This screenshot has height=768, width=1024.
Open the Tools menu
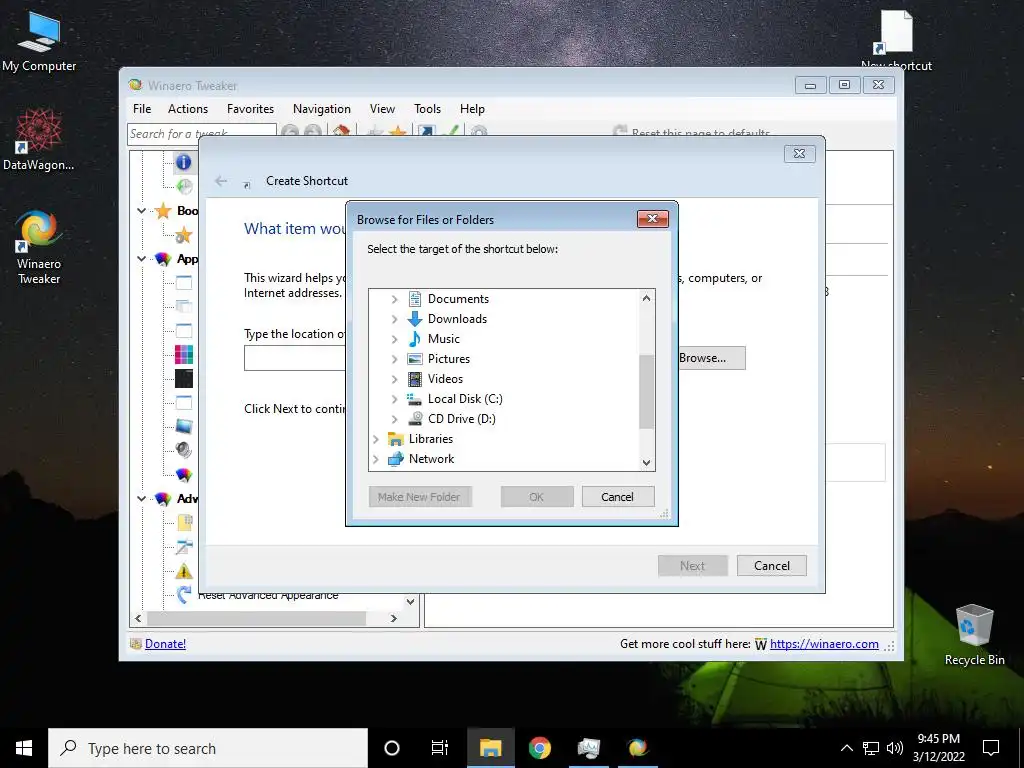(427, 109)
